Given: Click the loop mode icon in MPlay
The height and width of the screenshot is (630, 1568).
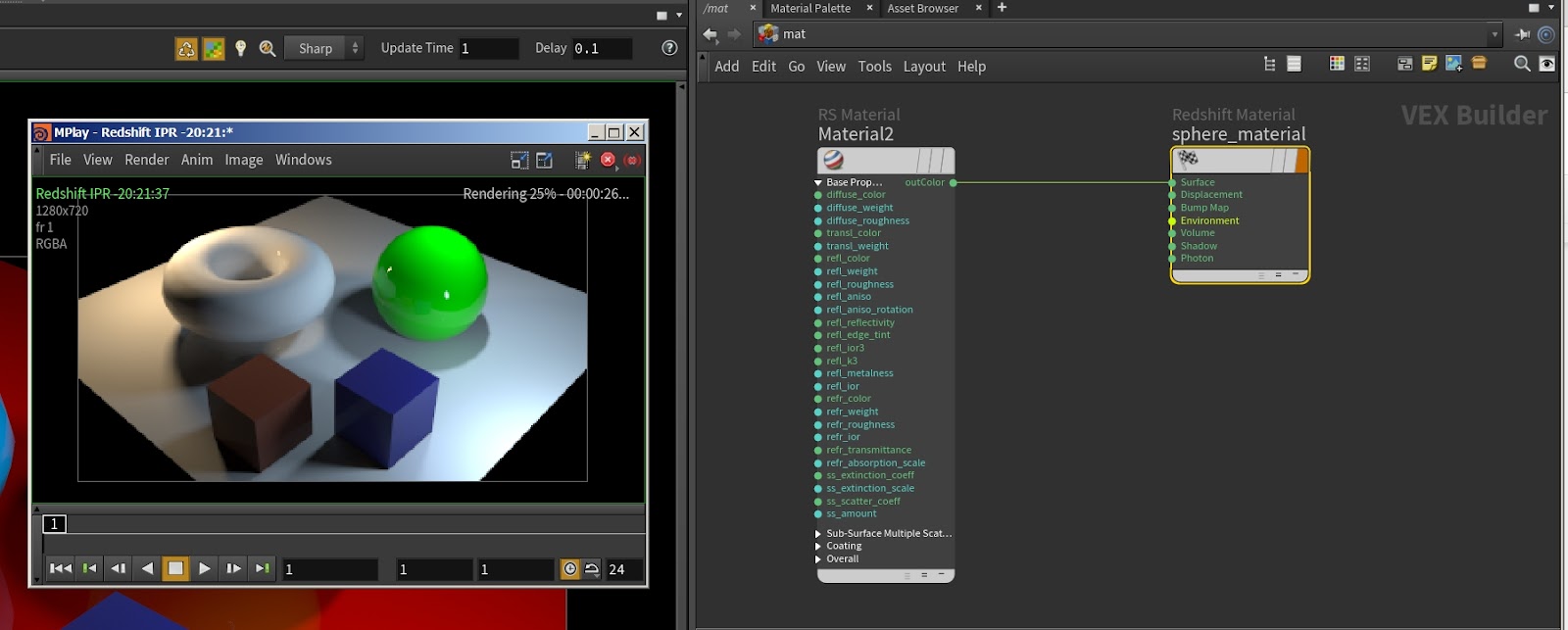Looking at the screenshot, I should point(592,569).
